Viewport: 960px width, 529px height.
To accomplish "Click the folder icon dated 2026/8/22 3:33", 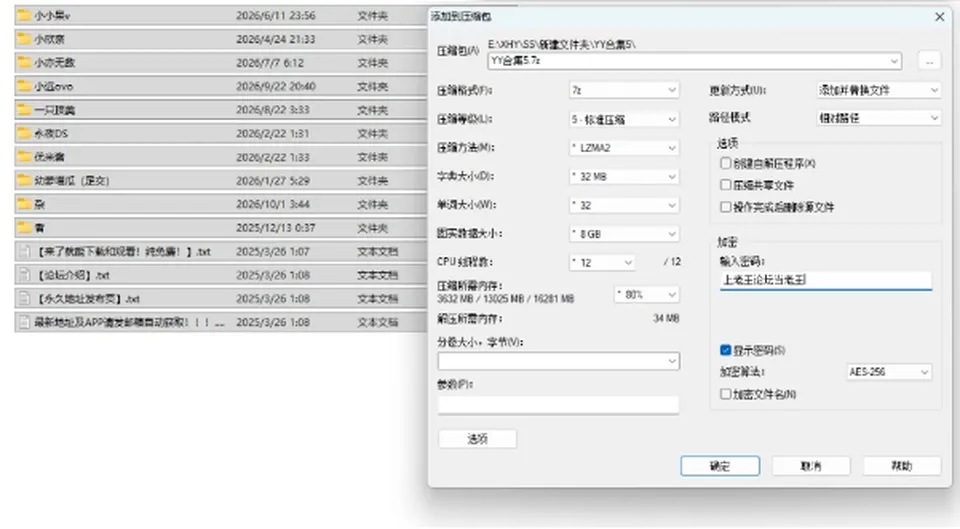I will point(24,110).
